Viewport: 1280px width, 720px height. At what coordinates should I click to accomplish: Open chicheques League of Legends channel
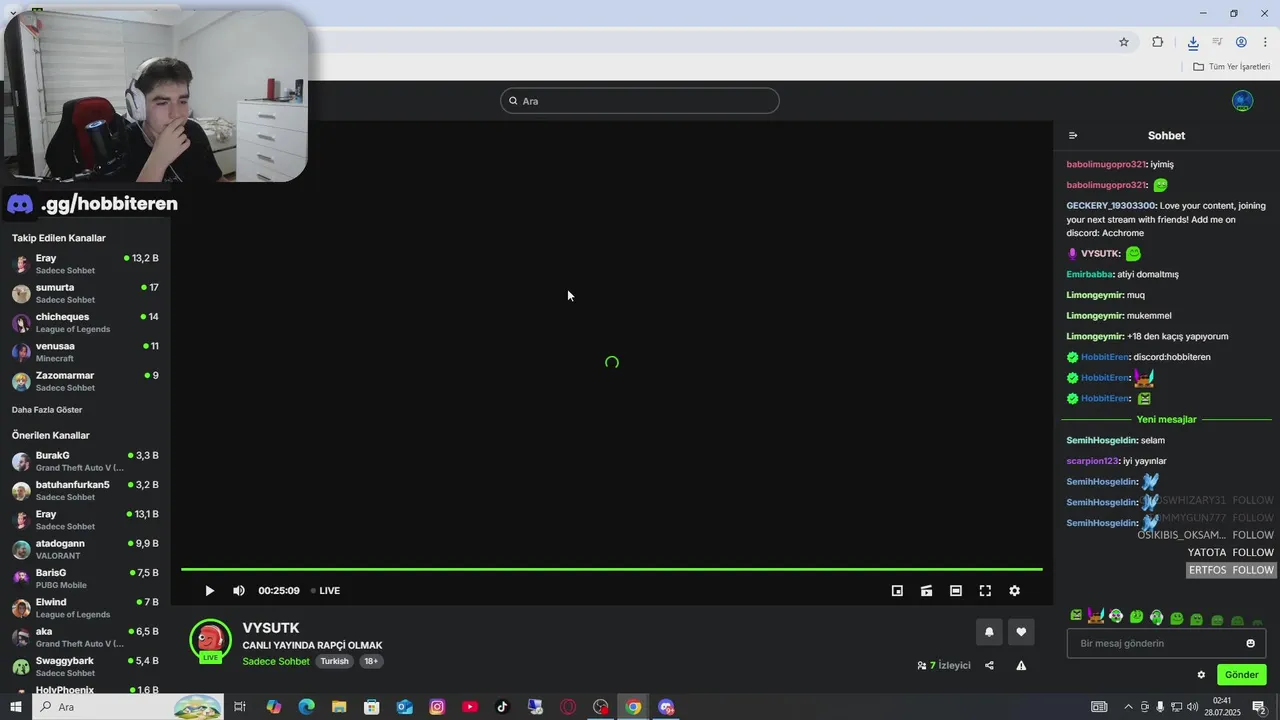[x=85, y=322]
